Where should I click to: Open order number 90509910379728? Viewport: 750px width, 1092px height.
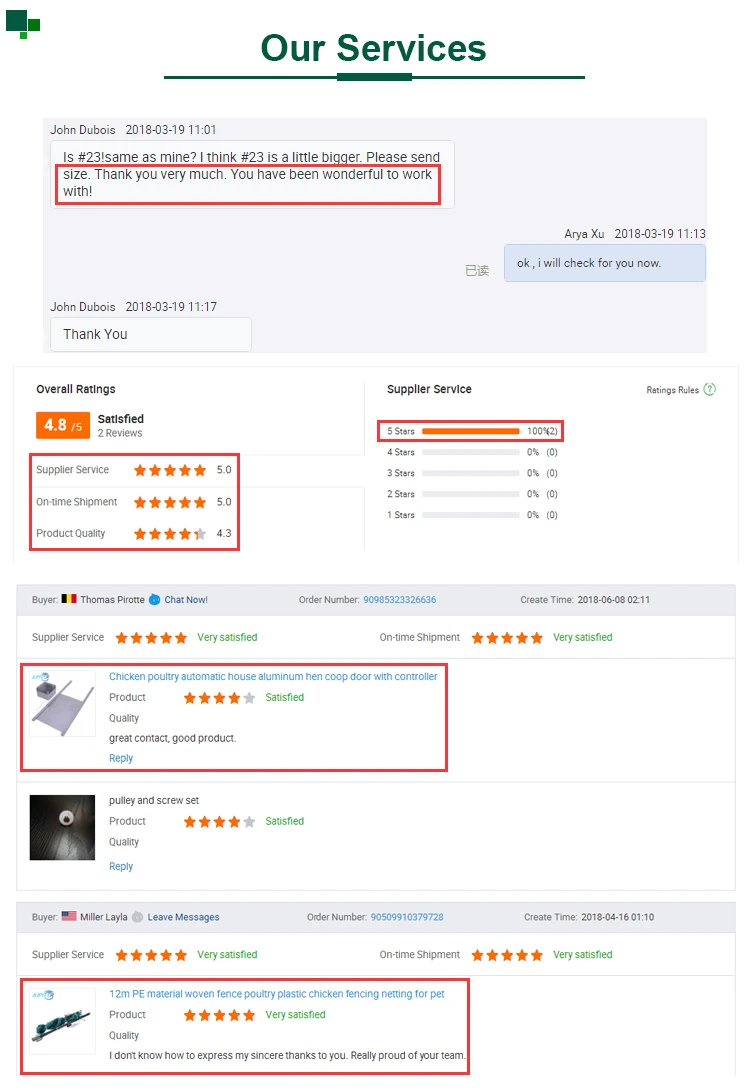point(407,917)
